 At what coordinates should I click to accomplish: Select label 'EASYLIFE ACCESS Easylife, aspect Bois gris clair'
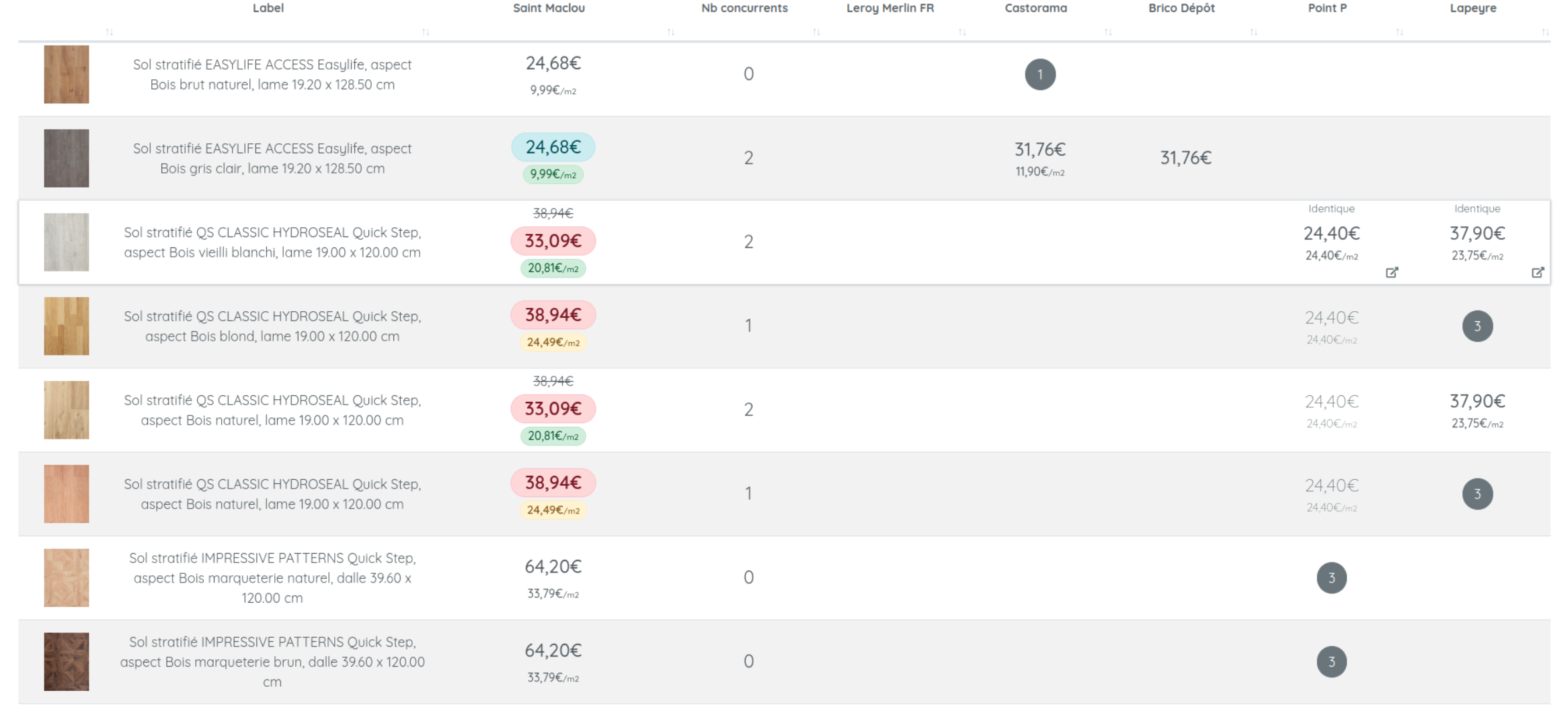point(272,159)
